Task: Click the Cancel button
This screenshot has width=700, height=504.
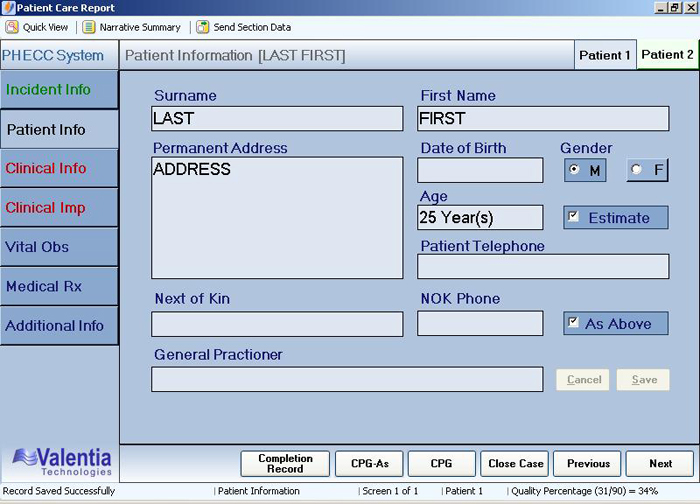Action: (x=584, y=379)
